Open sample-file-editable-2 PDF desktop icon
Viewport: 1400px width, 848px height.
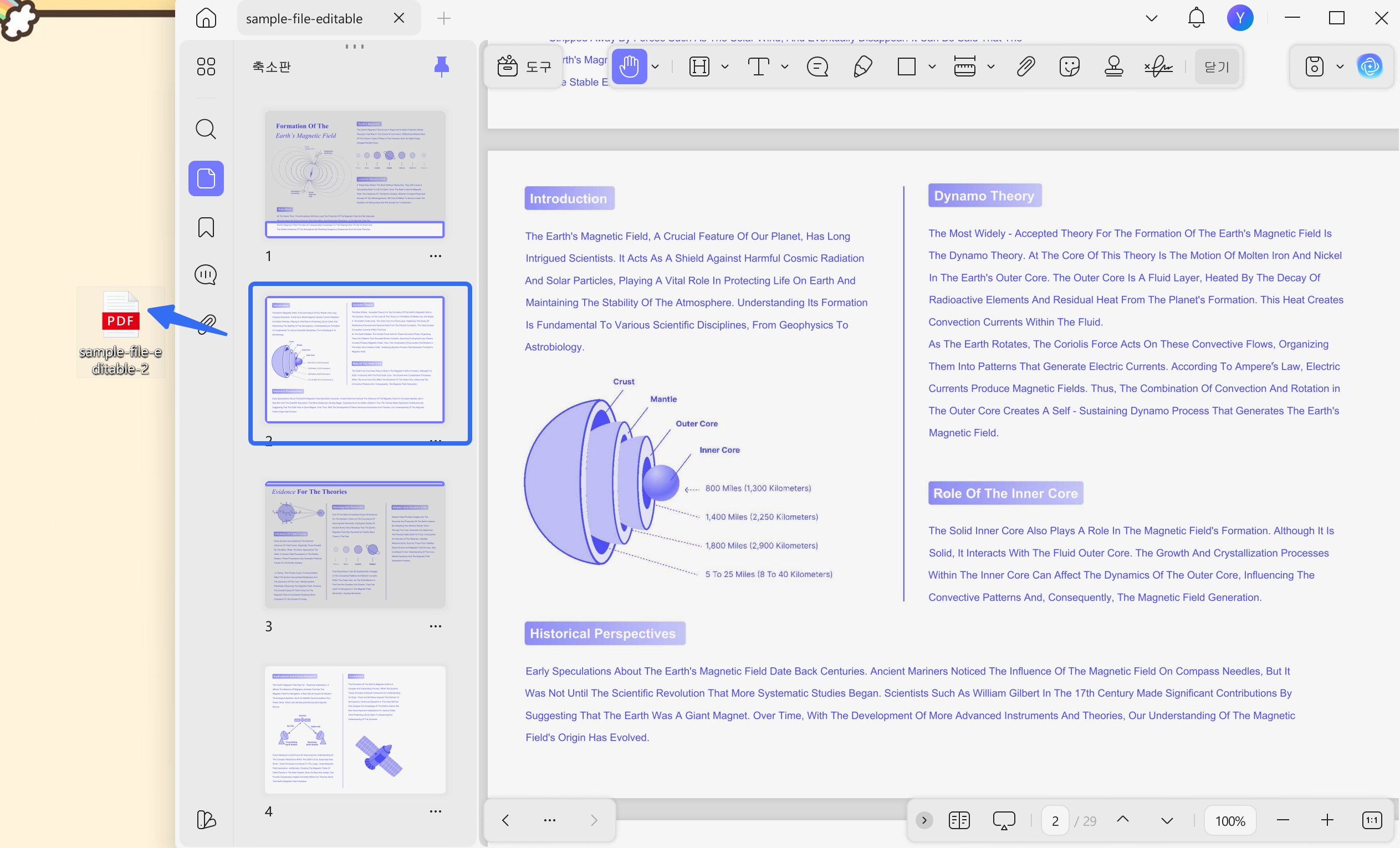pyautogui.click(x=120, y=332)
